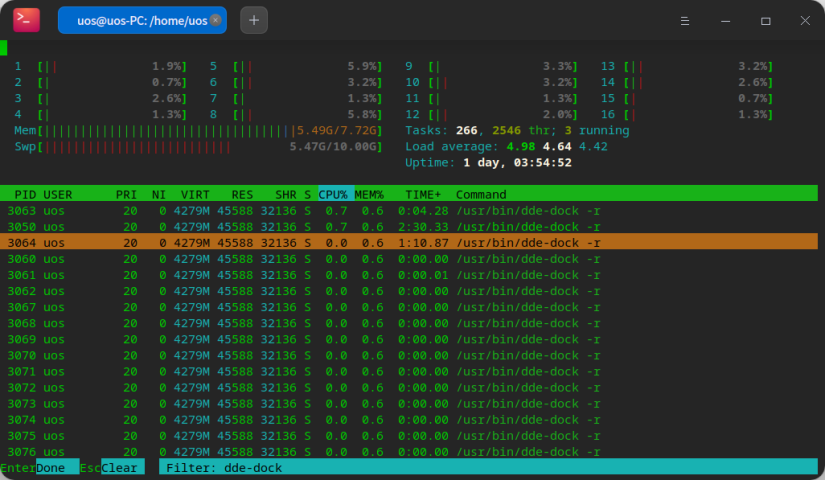Add a new terminal tab
This screenshot has width=825, height=480.
pos(254,20)
